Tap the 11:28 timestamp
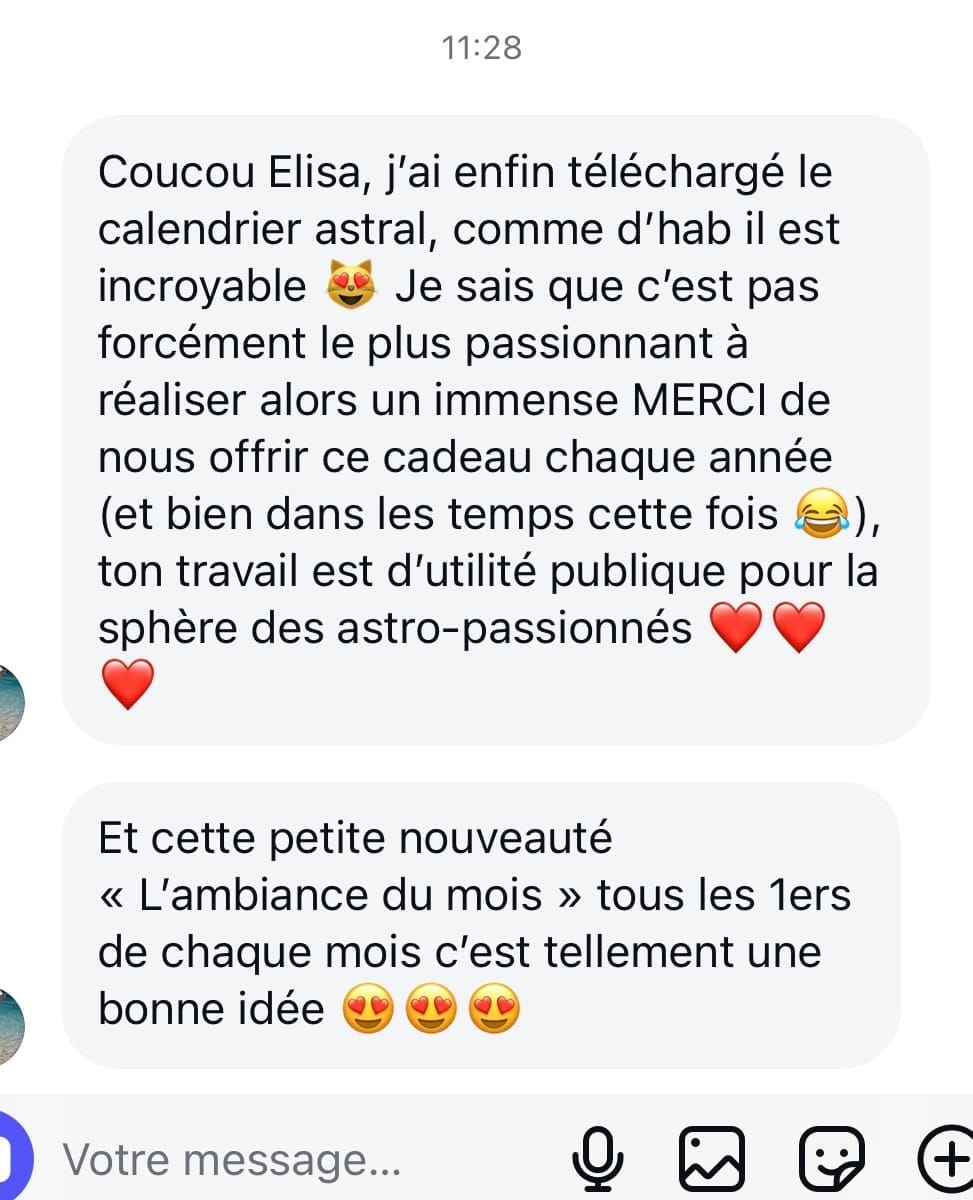This screenshot has height=1200, width=973. [482, 47]
